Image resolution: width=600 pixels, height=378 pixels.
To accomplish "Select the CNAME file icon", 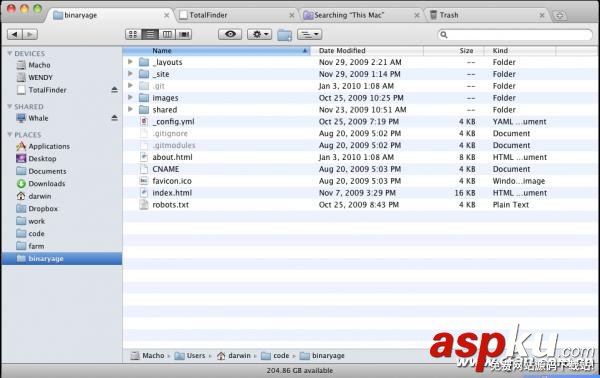I will (144, 169).
